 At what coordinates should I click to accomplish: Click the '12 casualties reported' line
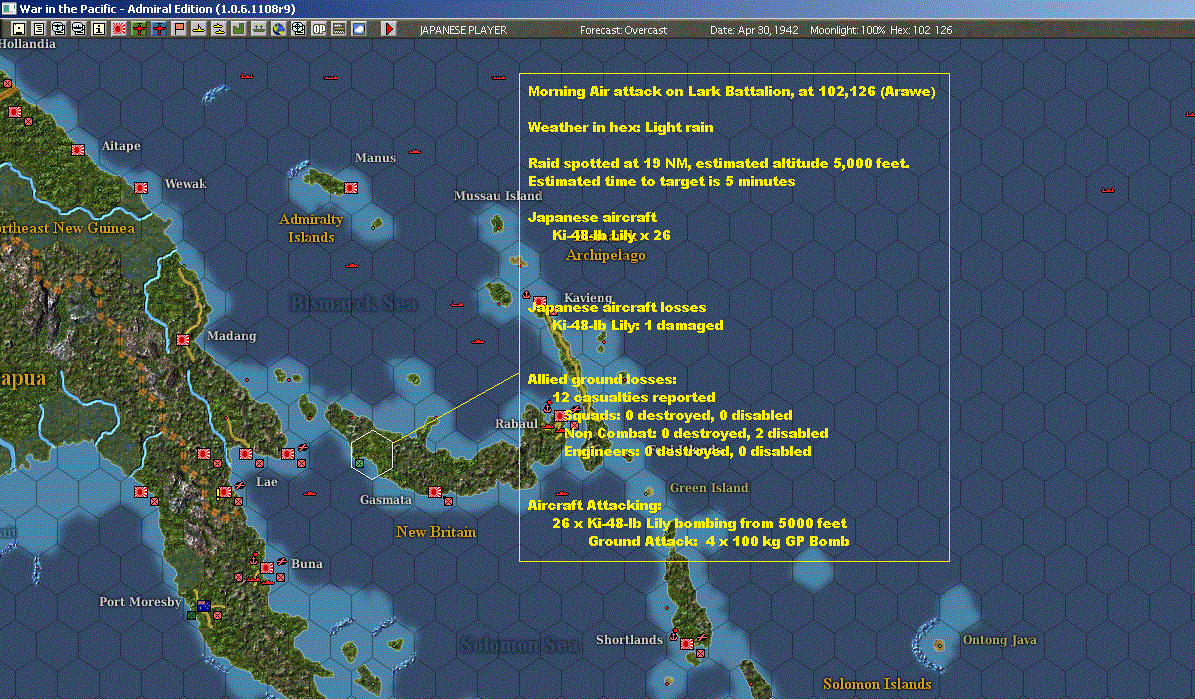pos(633,397)
